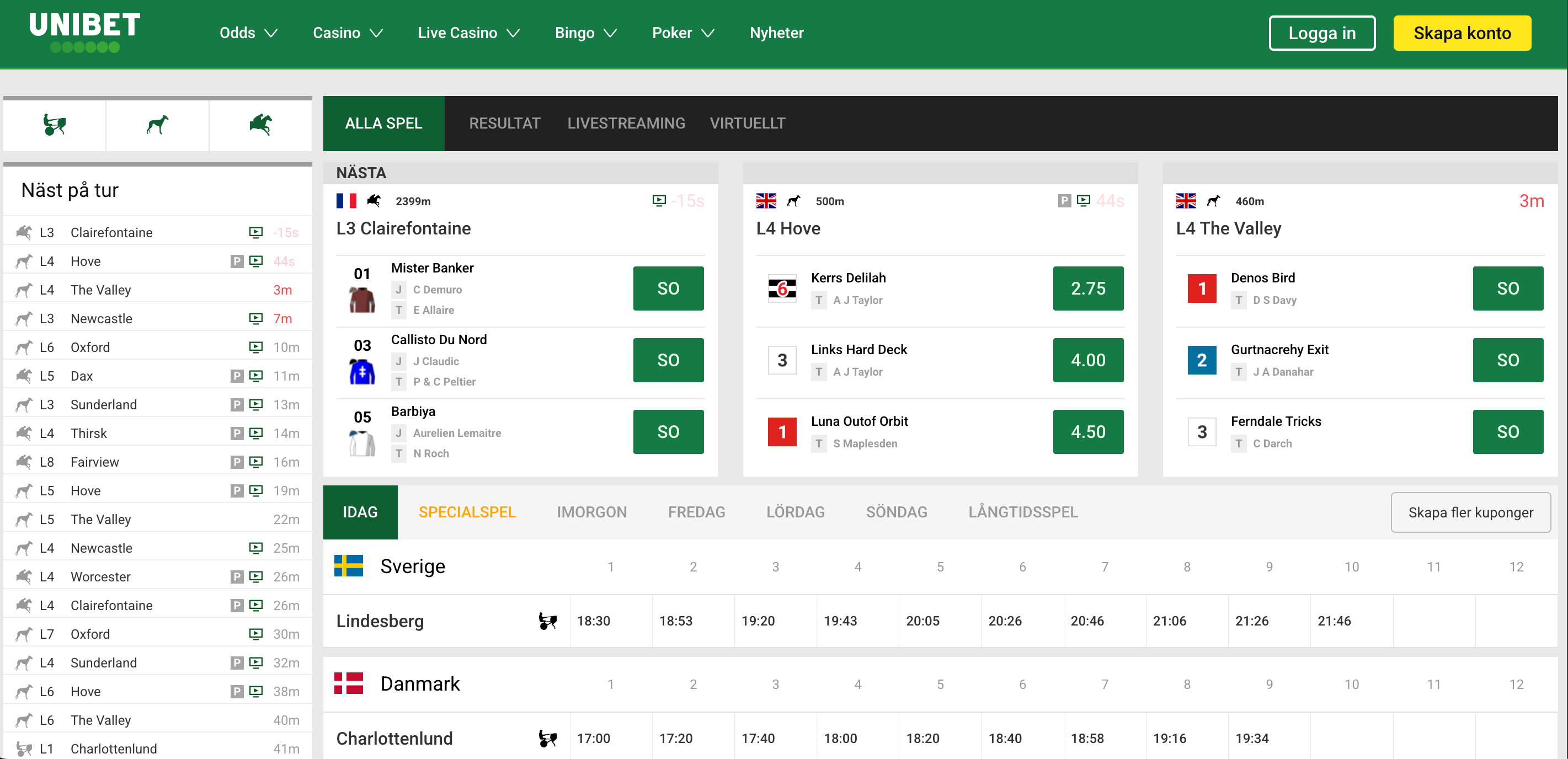Click livestream icon in L3 Clairefontaine card
Image resolution: width=1568 pixels, height=759 pixels.
659,200
